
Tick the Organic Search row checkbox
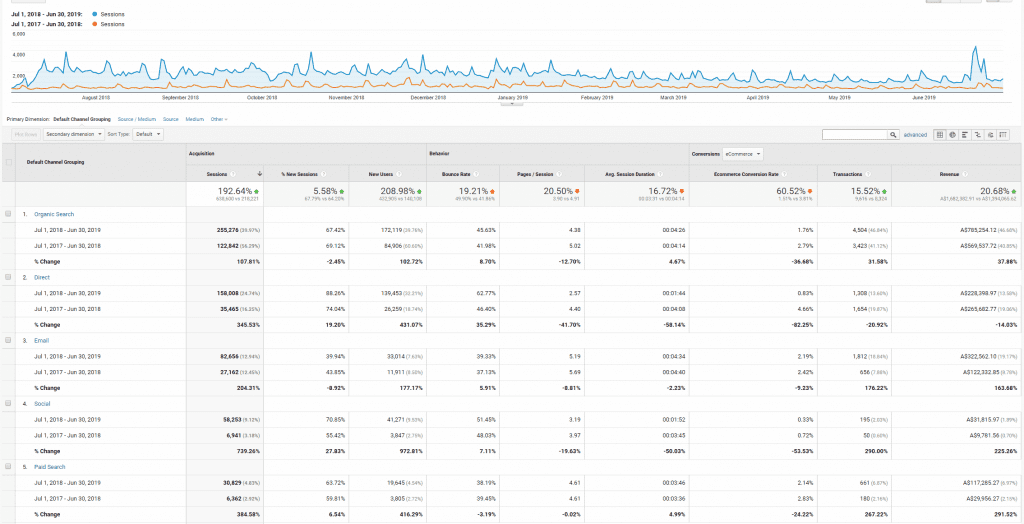pyautogui.click(x=9, y=214)
